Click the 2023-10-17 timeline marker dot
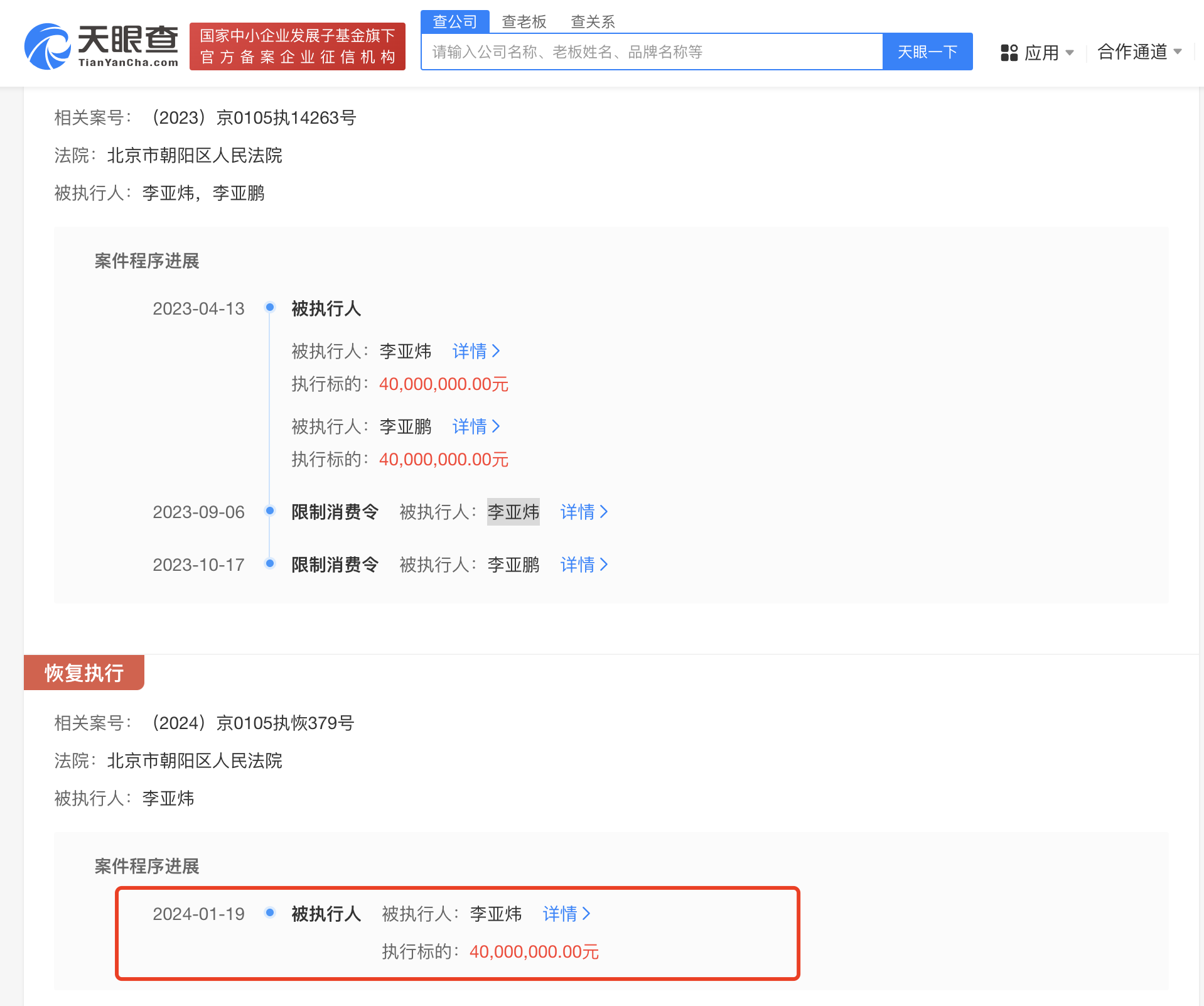The width and height of the screenshot is (1204, 1006). (270, 563)
